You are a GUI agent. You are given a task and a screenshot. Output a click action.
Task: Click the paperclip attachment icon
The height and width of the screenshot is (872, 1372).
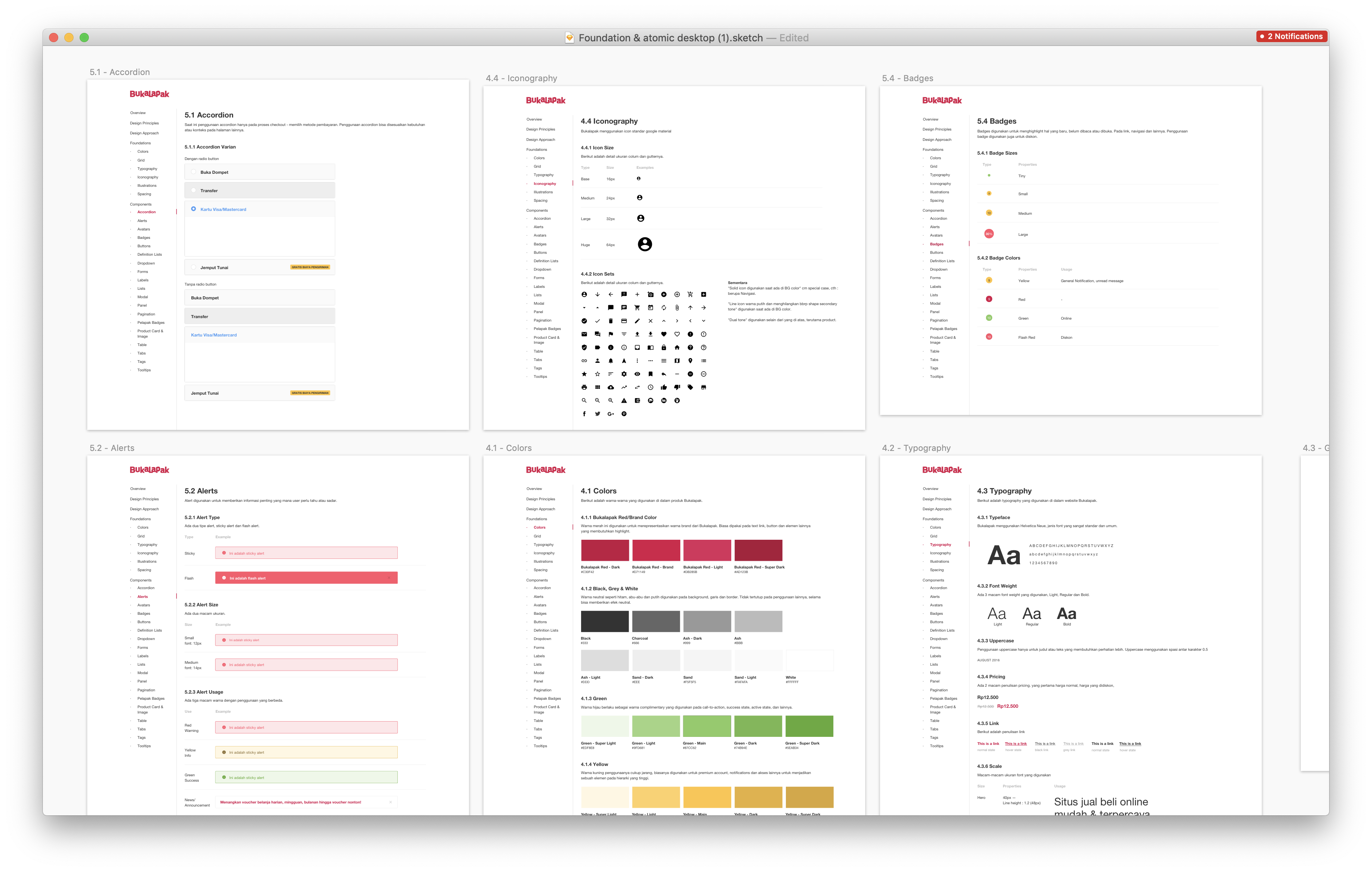[677, 307]
